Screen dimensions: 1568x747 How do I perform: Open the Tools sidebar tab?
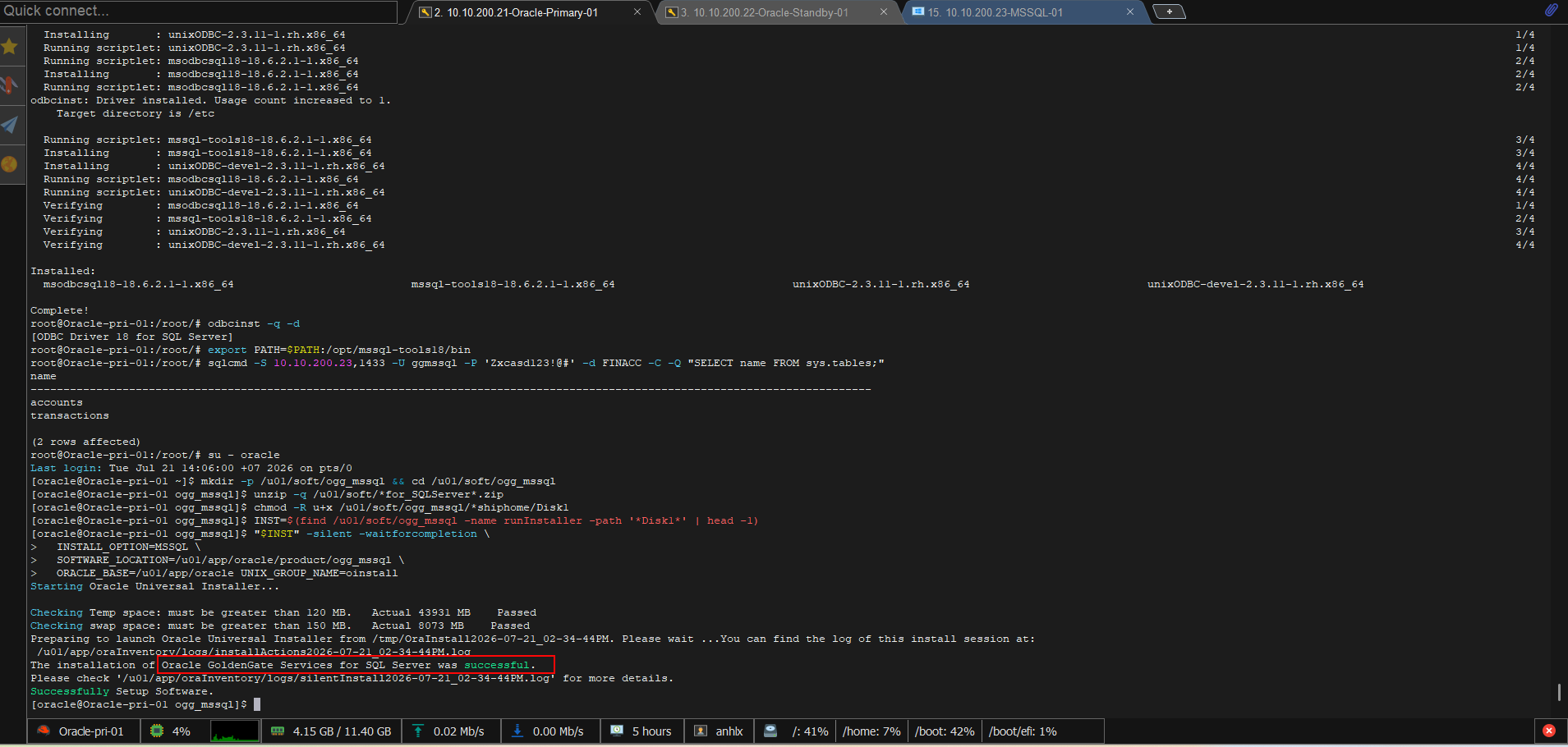tap(10, 85)
